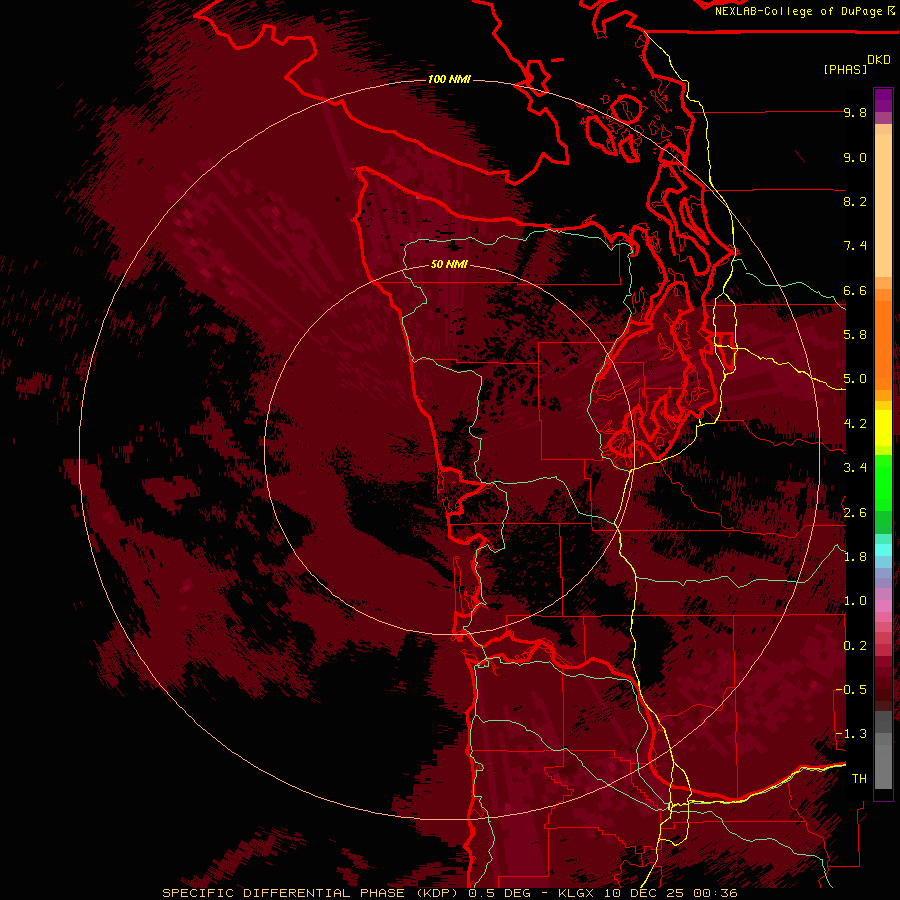Click the 9.0 legend value

pos(855,157)
